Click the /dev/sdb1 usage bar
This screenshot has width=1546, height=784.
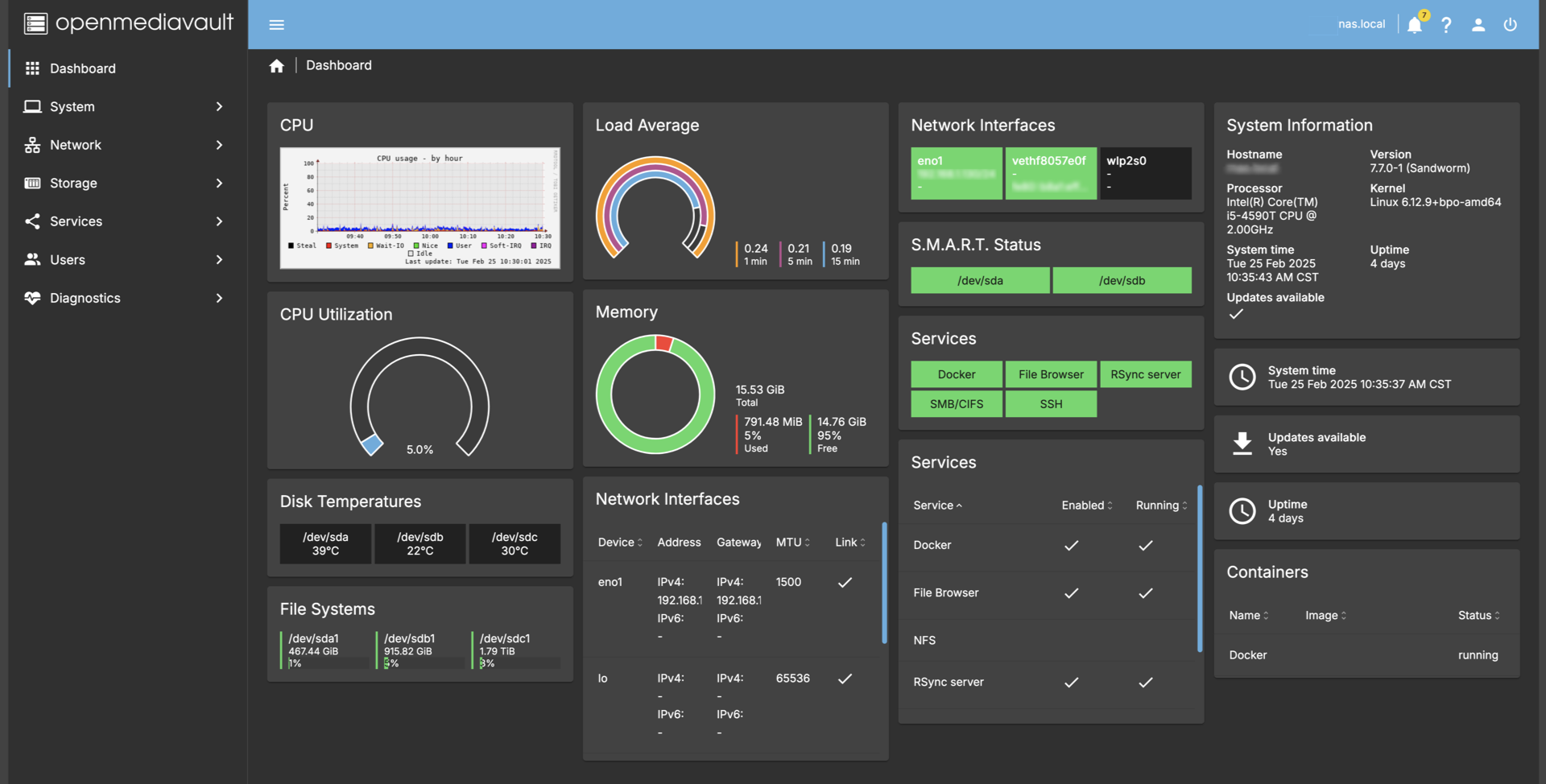point(424,663)
